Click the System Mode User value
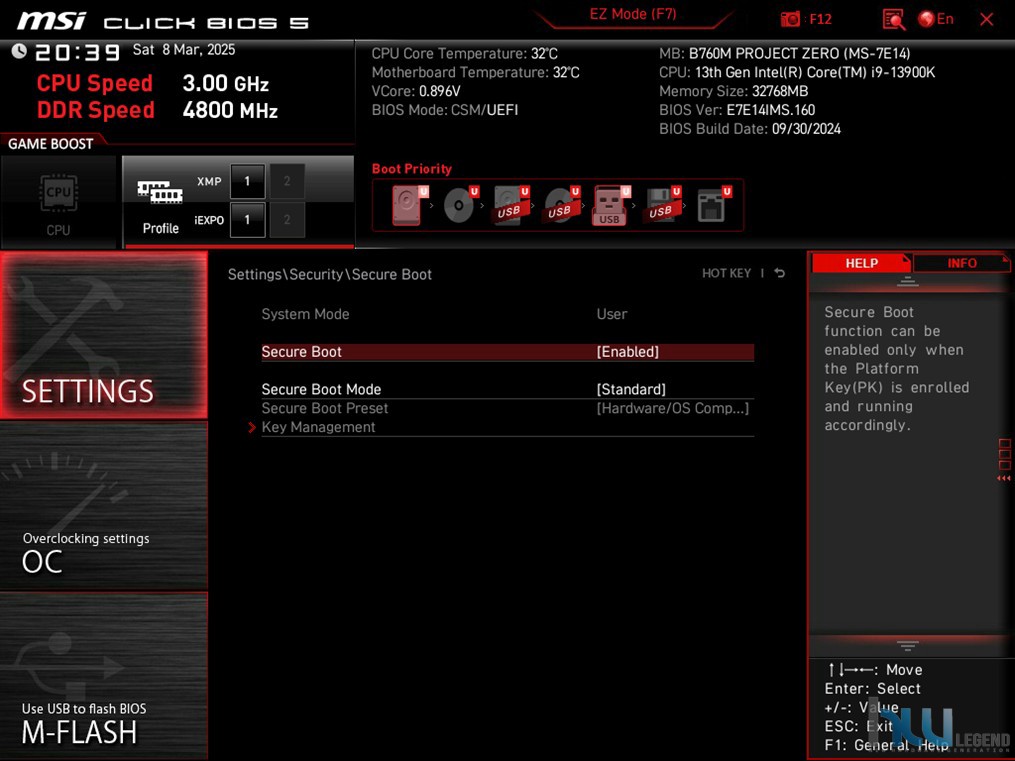Image resolution: width=1015 pixels, height=761 pixels. click(612, 314)
